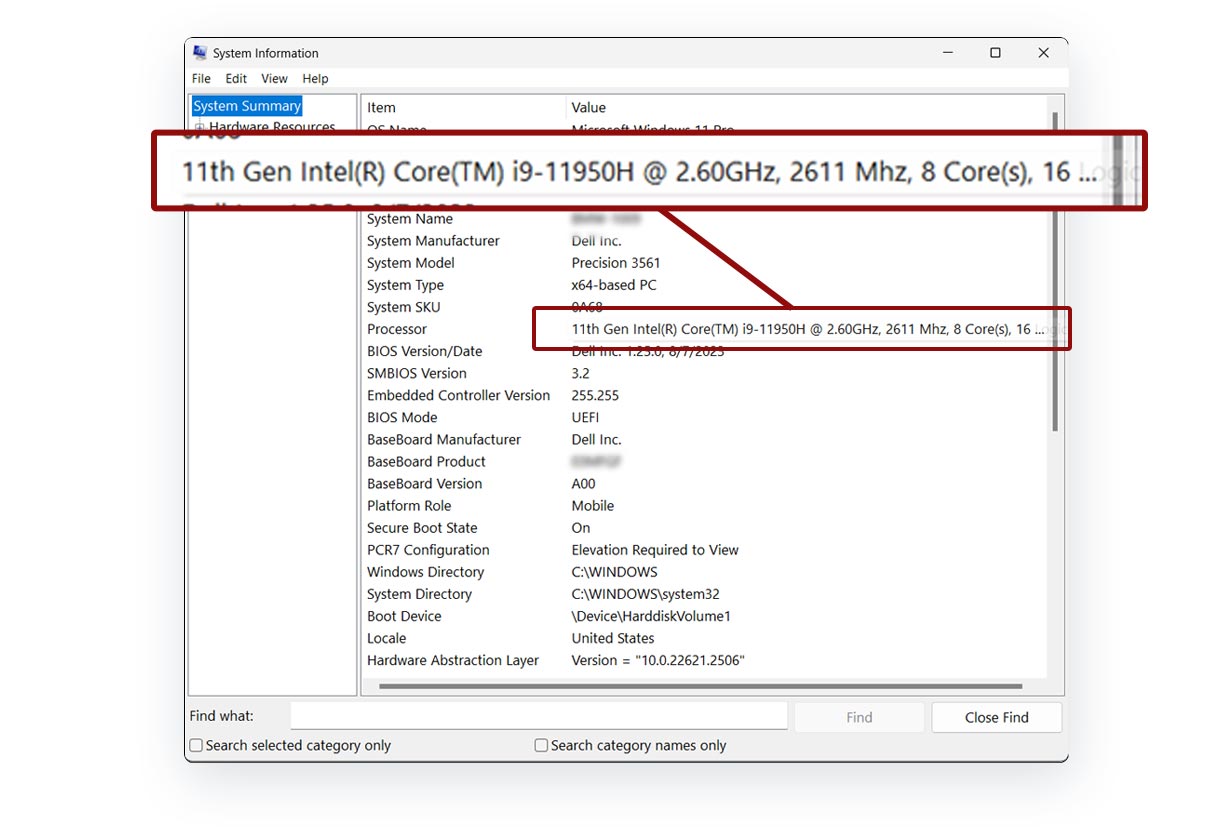This screenshot has height=838, width=1207.
Task: Click the Elevation Required to View value
Action: point(655,549)
